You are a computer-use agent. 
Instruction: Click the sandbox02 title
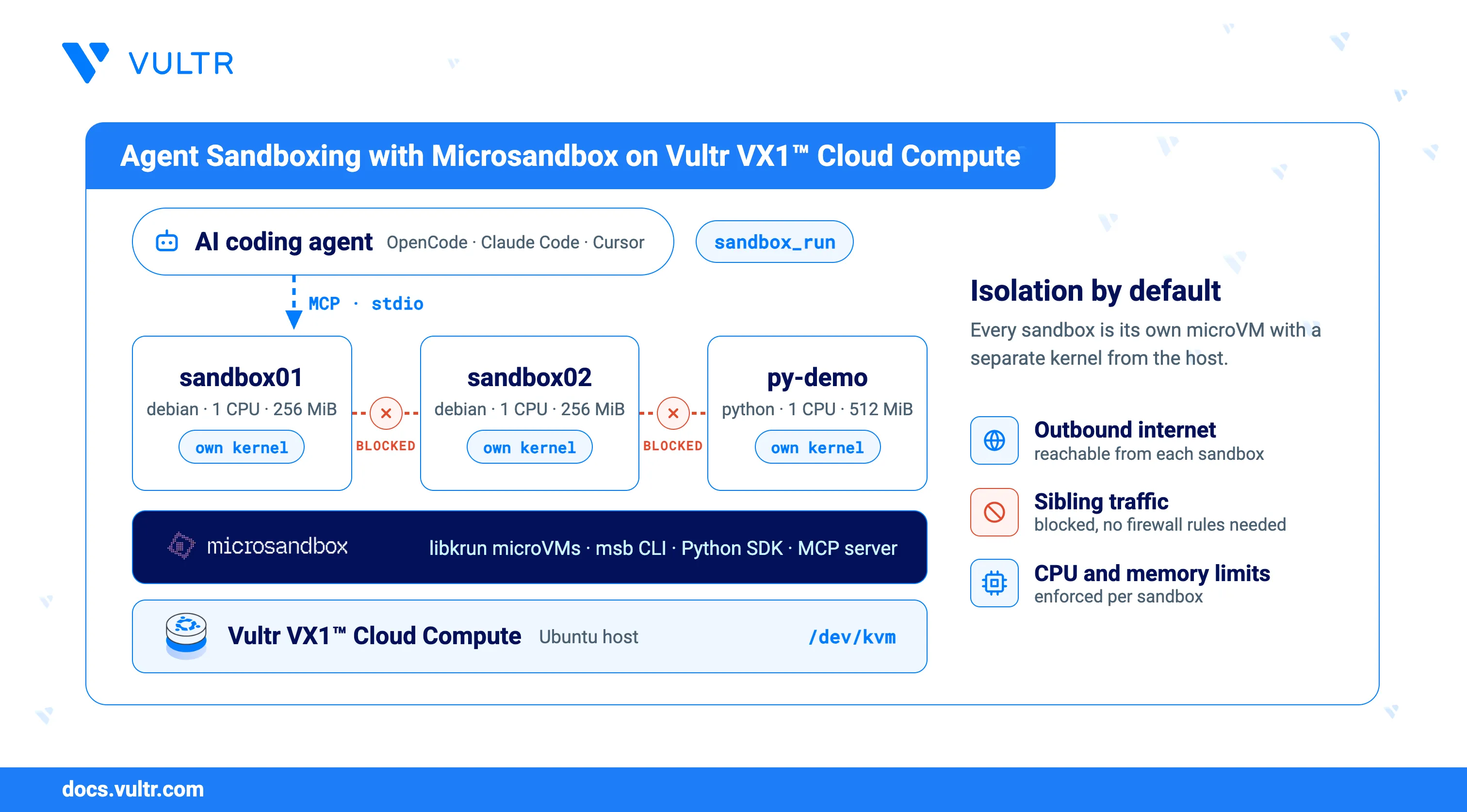point(530,377)
